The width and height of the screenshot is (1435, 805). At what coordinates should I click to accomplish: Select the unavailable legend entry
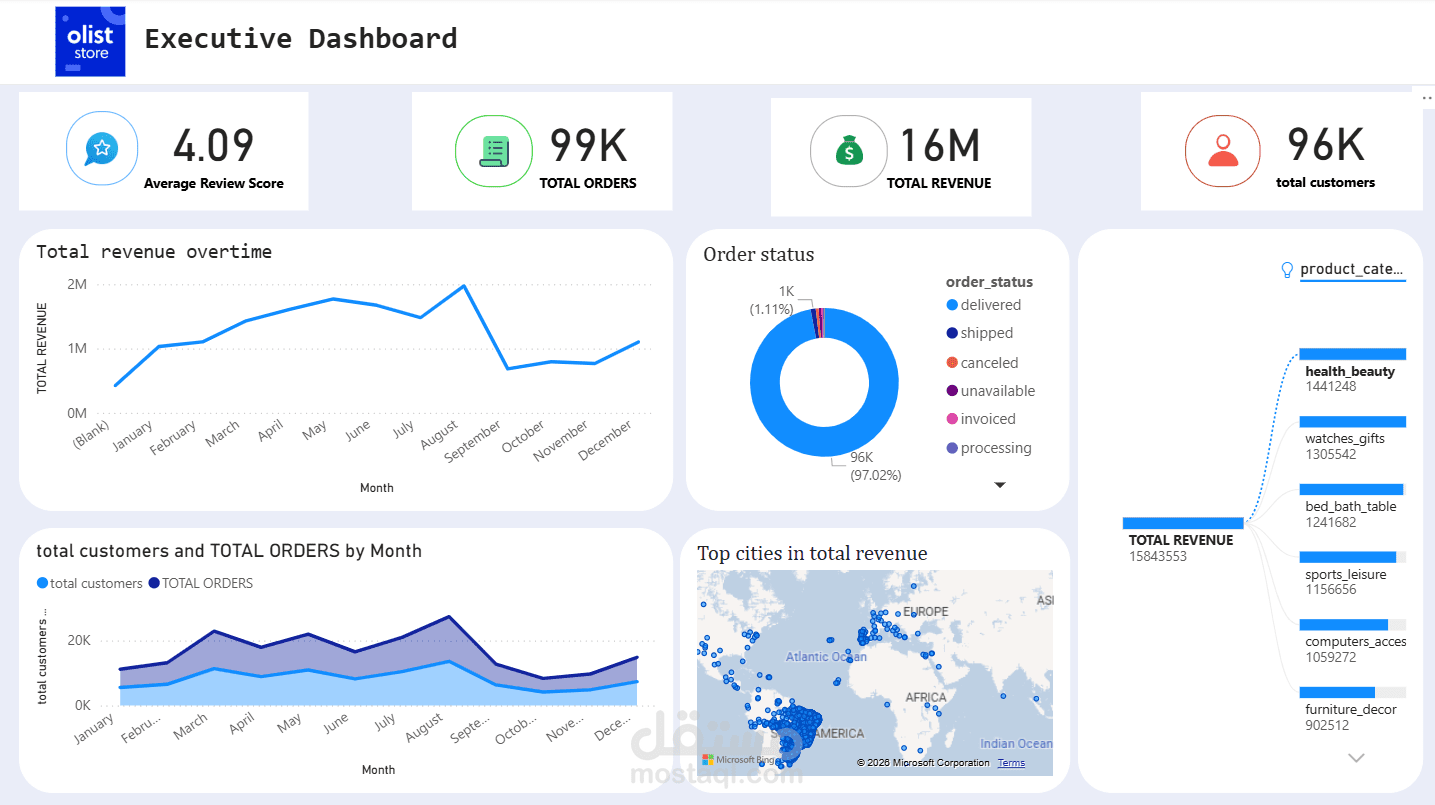point(990,391)
